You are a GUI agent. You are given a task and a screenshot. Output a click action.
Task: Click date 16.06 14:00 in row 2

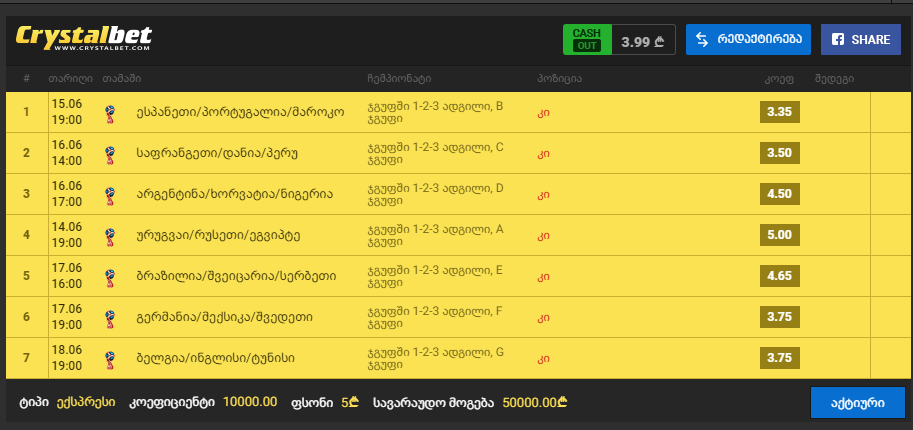67,153
